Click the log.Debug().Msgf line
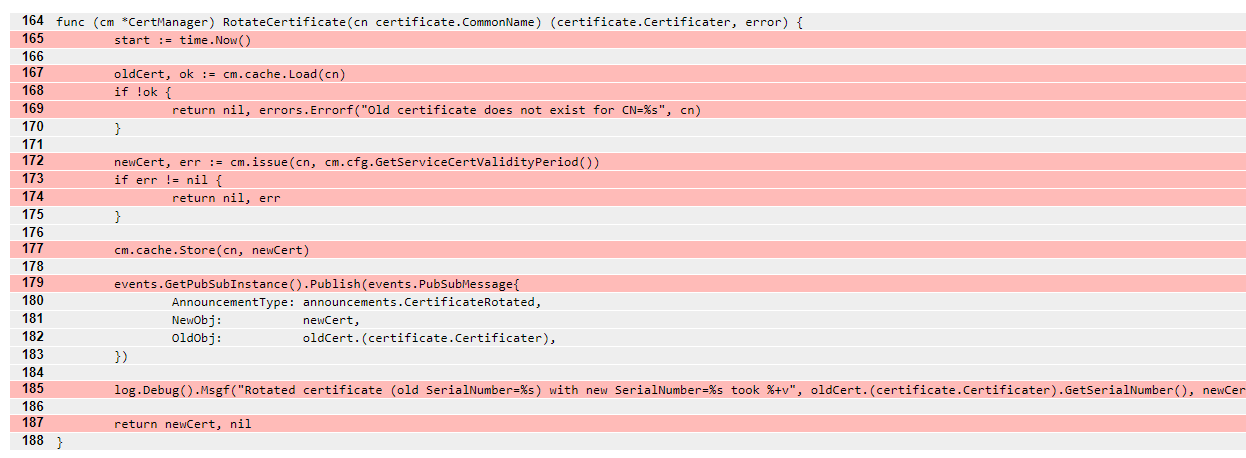This screenshot has width=1246, height=458. pos(628,389)
